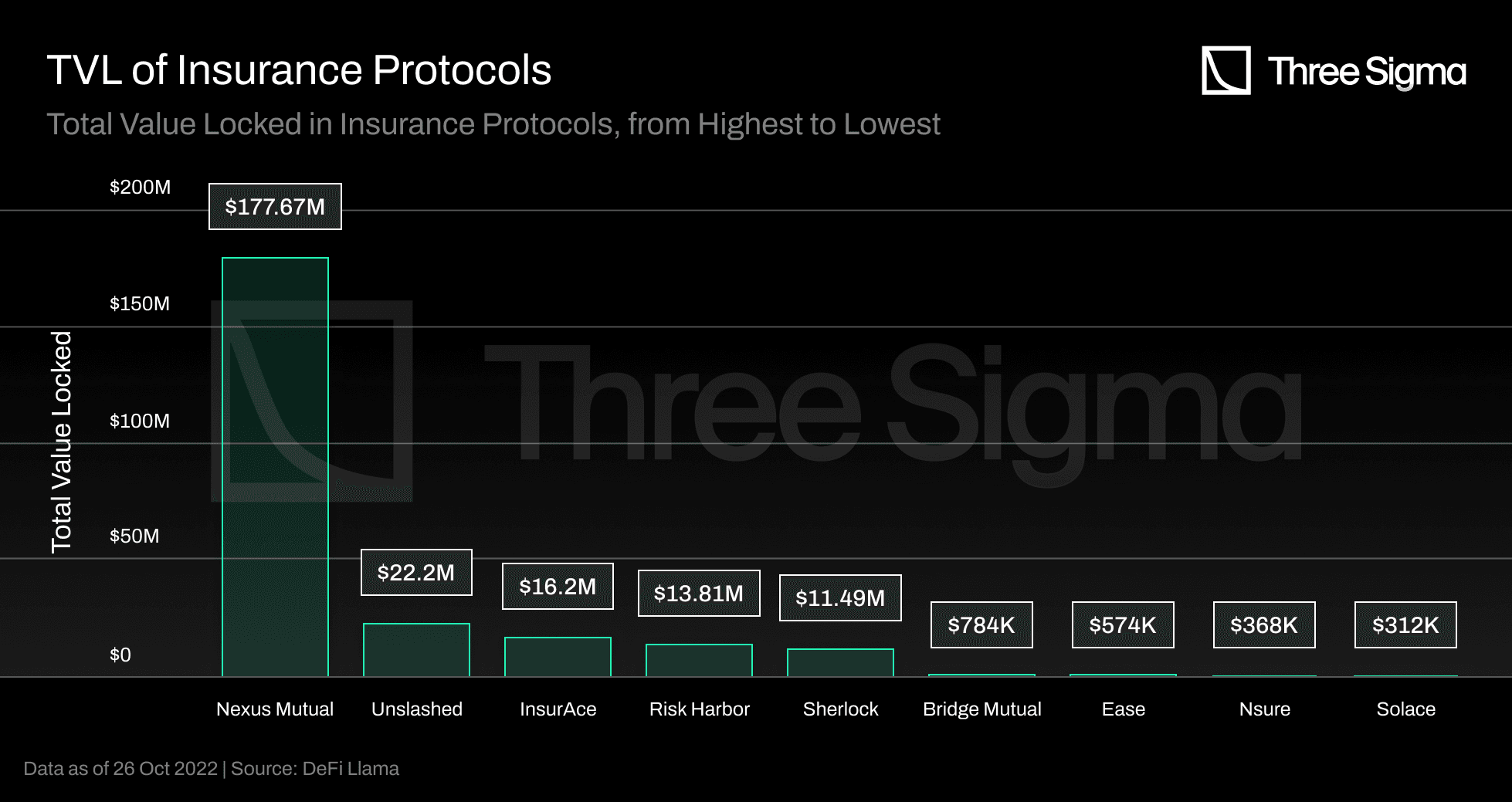
Task: Click the $177.67M value label
Action: [x=275, y=207]
